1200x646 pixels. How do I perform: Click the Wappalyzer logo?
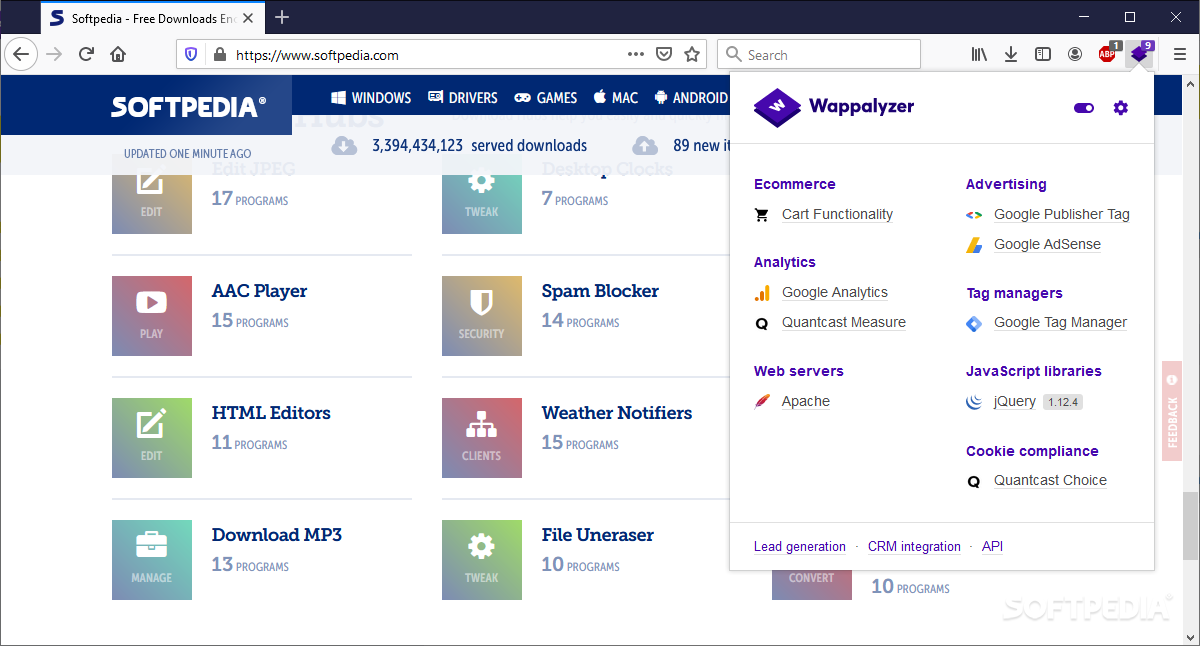click(x=834, y=107)
